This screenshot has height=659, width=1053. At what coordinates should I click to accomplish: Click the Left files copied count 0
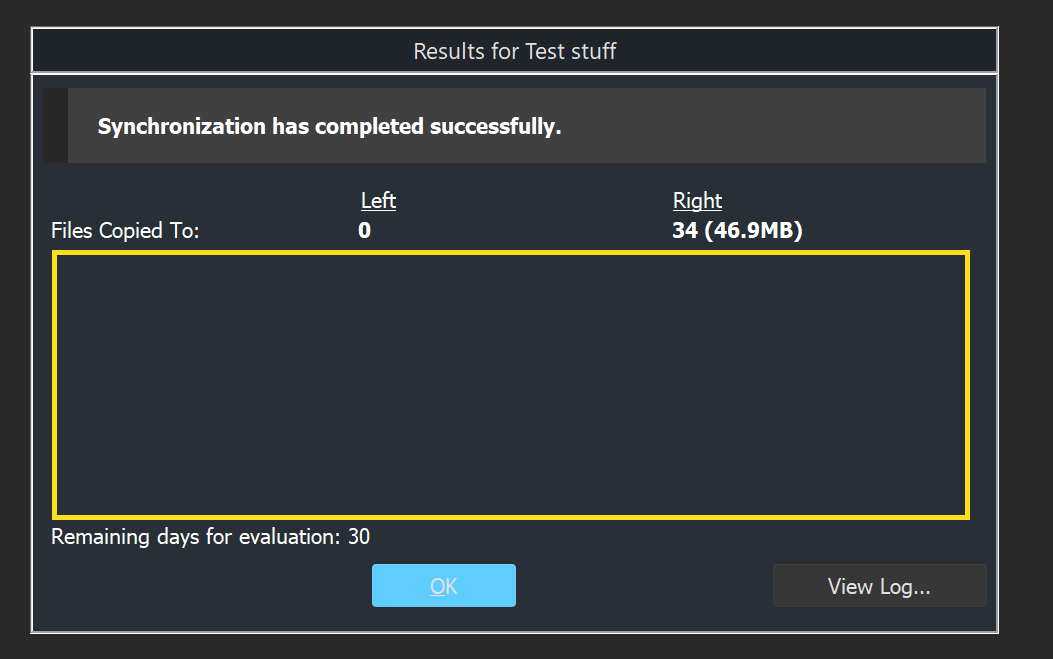click(365, 232)
